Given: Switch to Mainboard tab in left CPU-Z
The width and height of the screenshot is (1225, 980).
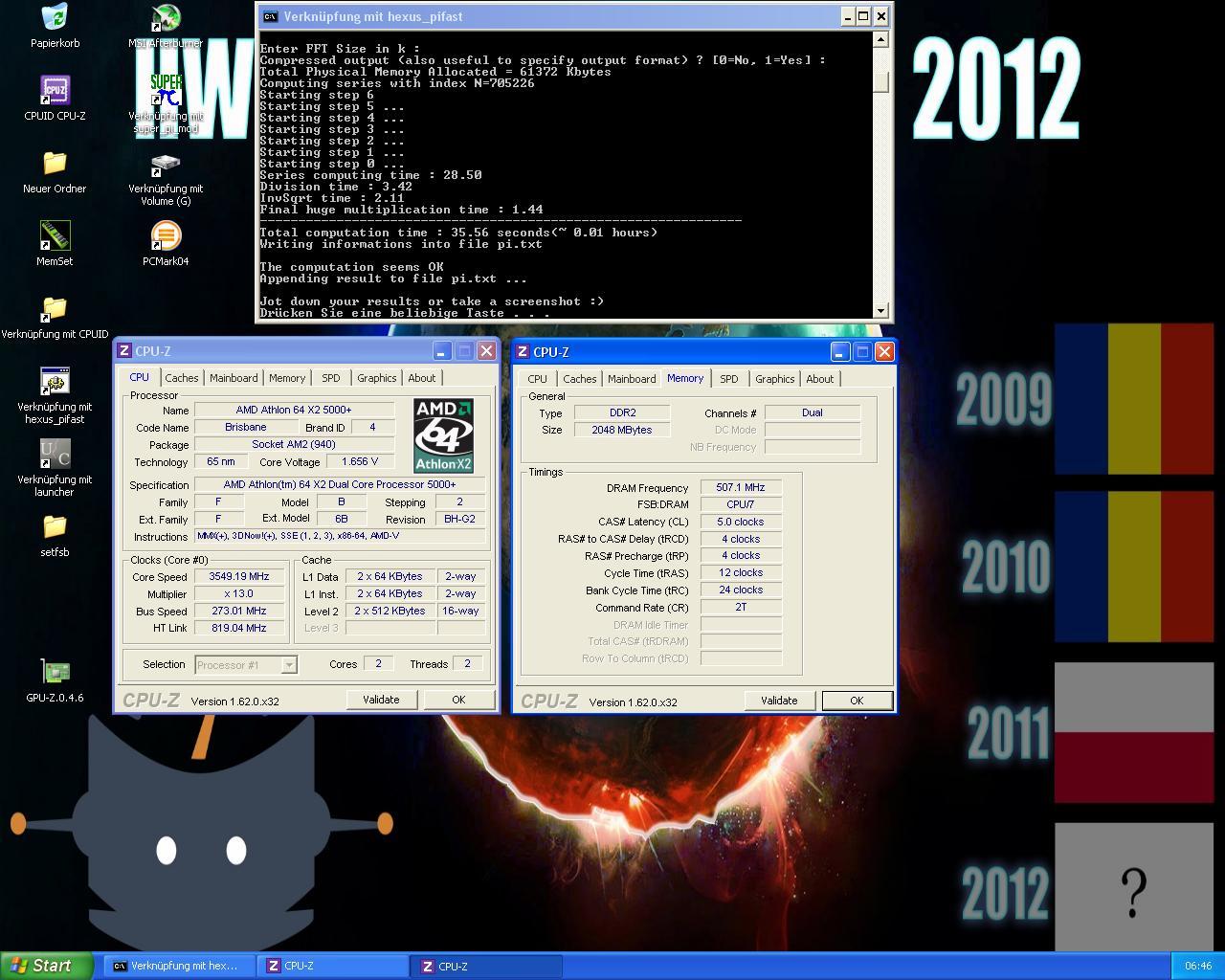Looking at the screenshot, I should coord(234,378).
